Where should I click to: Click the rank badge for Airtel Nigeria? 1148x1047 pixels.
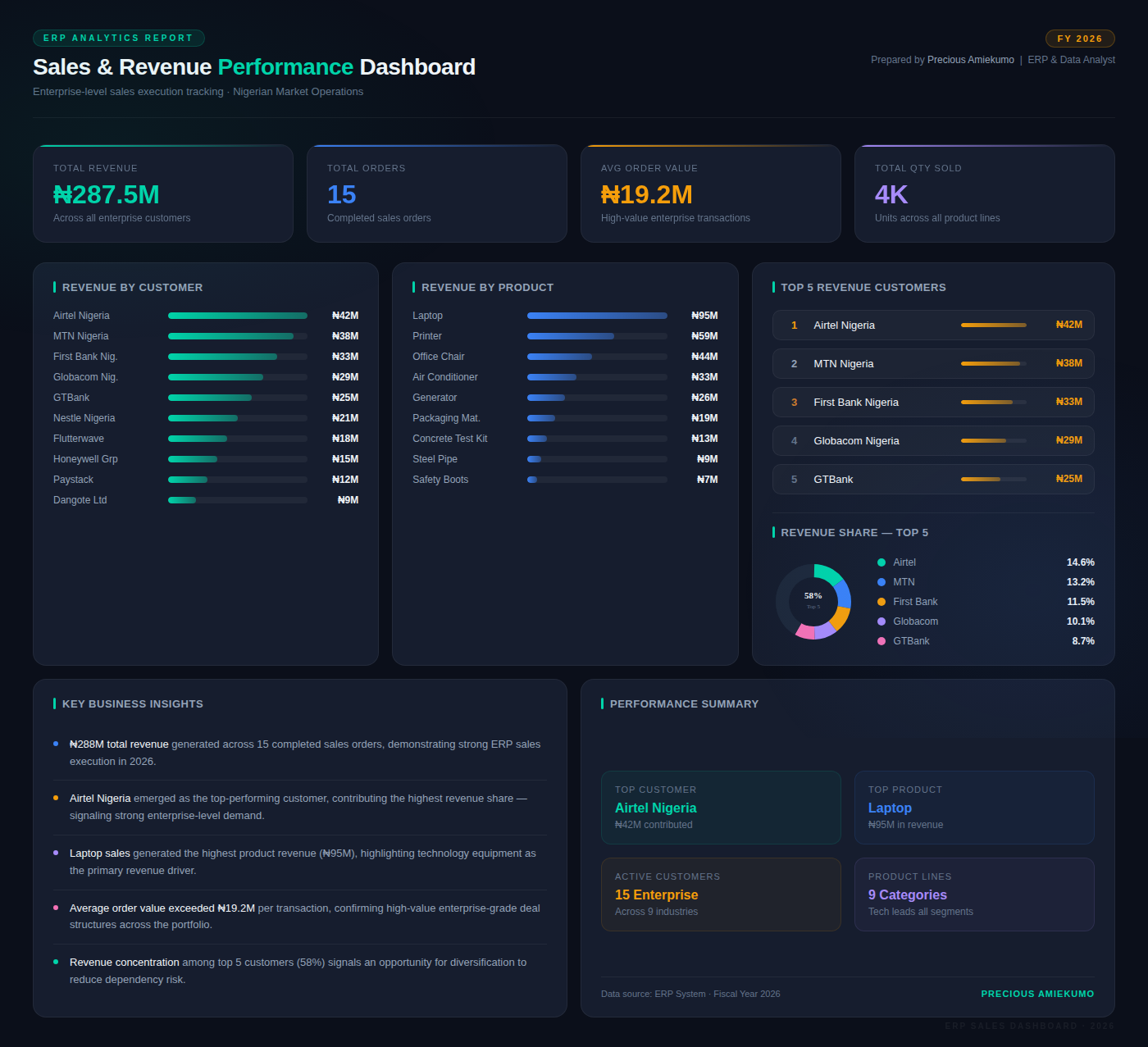click(x=794, y=325)
